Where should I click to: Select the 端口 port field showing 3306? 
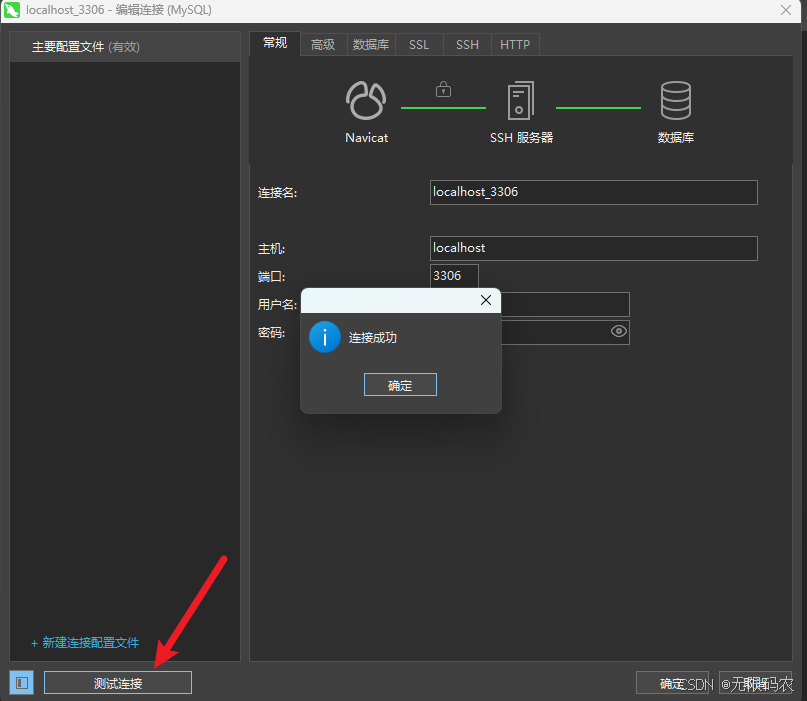[x=454, y=276]
